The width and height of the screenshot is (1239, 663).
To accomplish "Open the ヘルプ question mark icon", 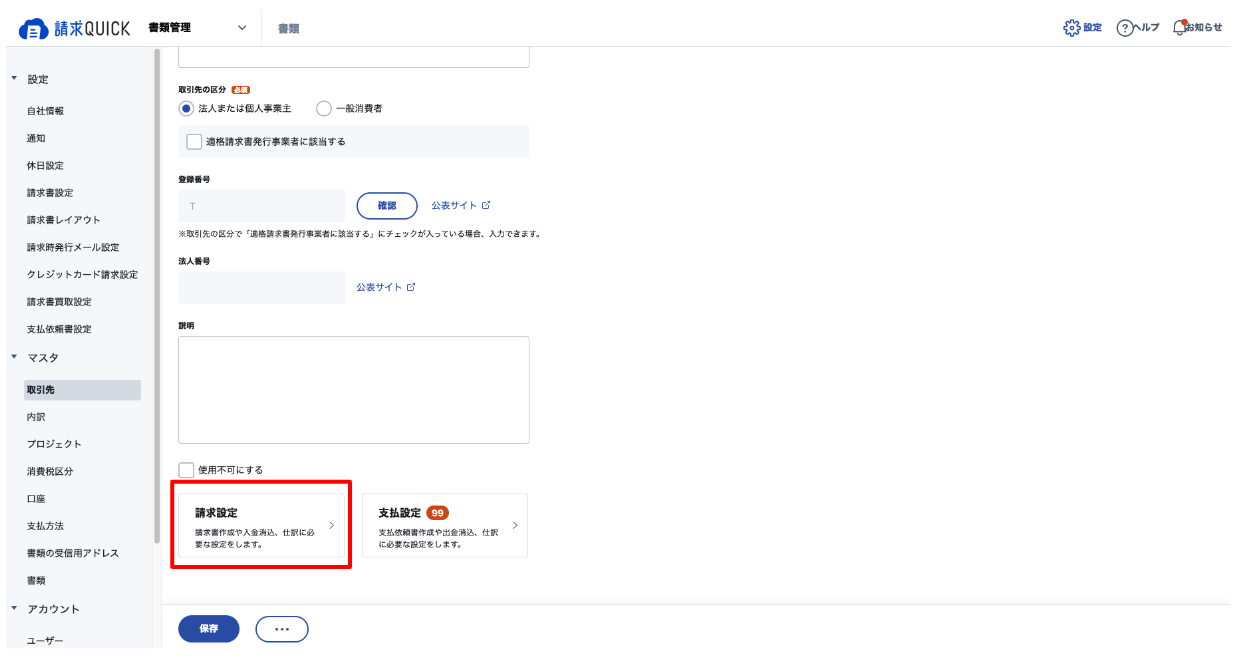I will pyautogui.click(x=1123, y=27).
